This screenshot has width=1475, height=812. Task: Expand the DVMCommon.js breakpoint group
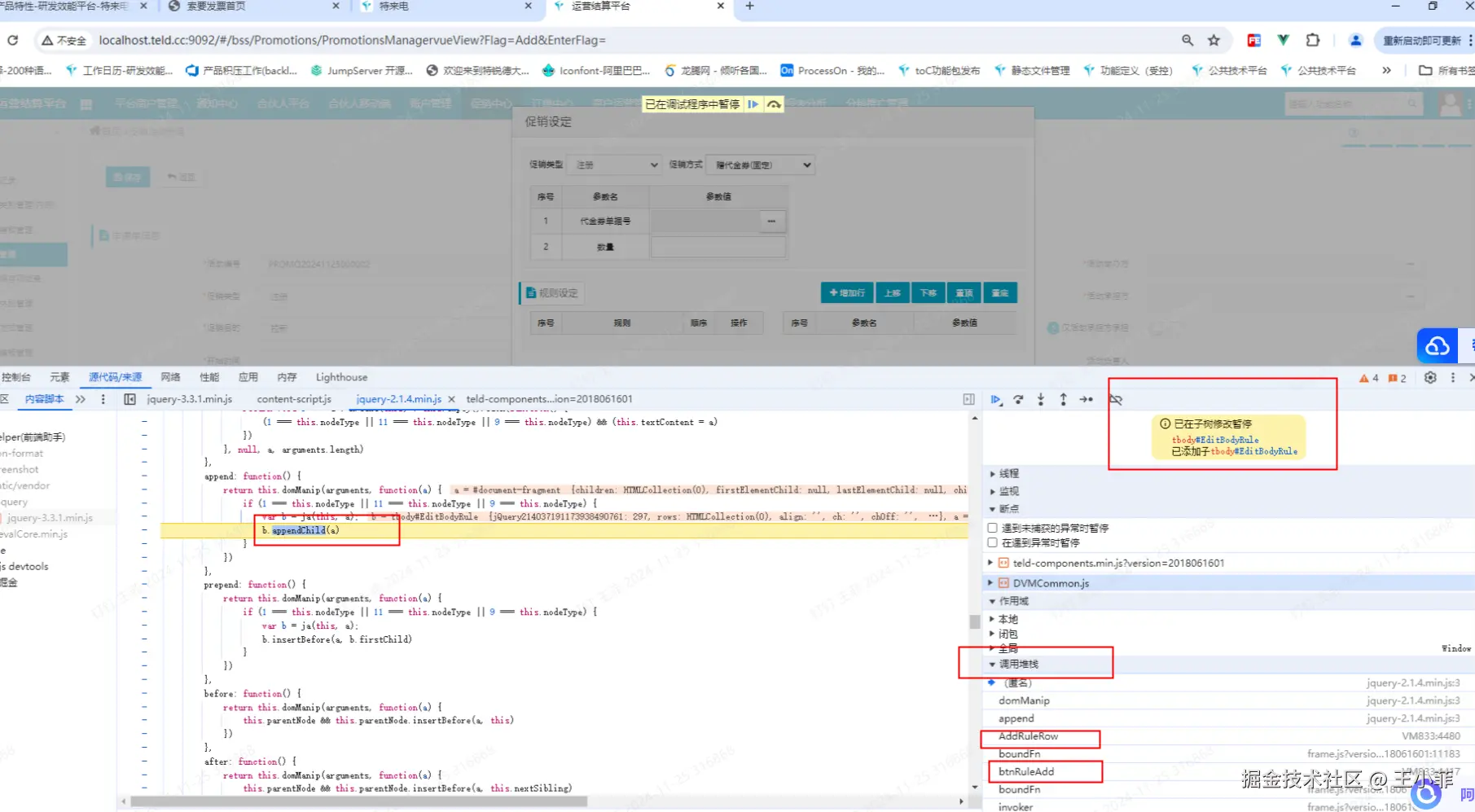click(1050, 583)
